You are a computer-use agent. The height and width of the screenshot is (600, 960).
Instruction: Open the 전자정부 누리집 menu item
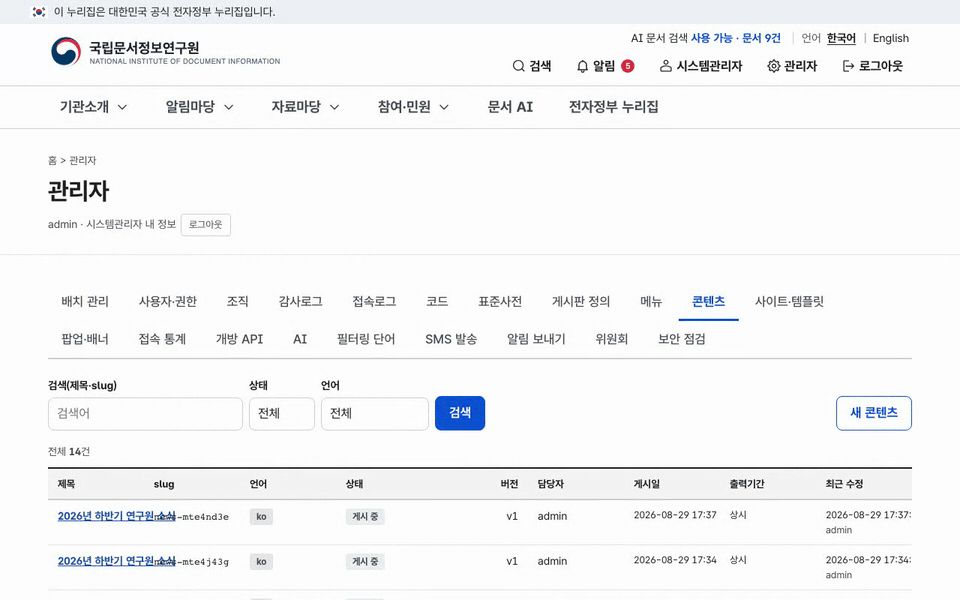613,107
